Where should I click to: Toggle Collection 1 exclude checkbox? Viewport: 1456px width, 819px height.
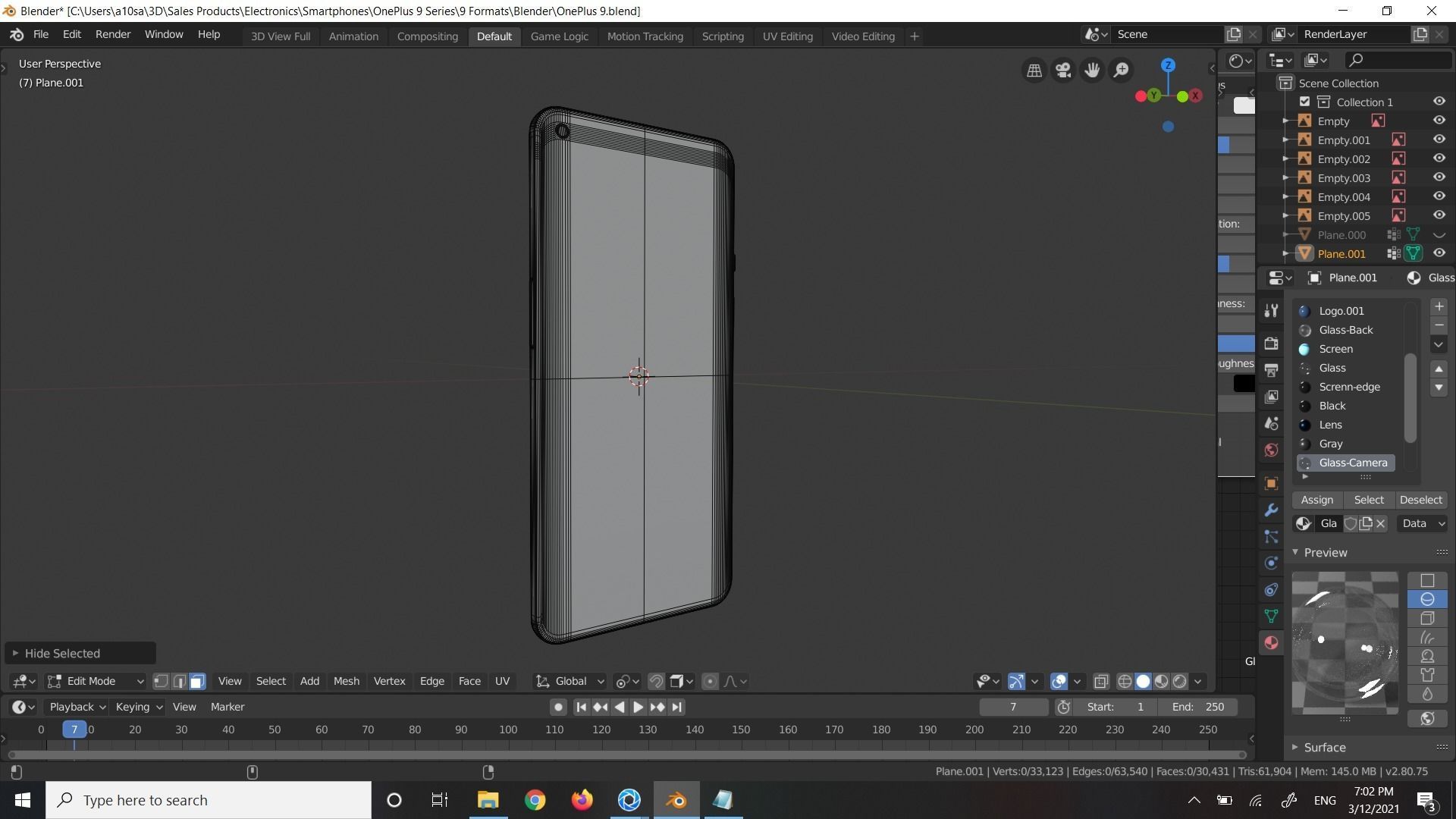pos(1304,102)
